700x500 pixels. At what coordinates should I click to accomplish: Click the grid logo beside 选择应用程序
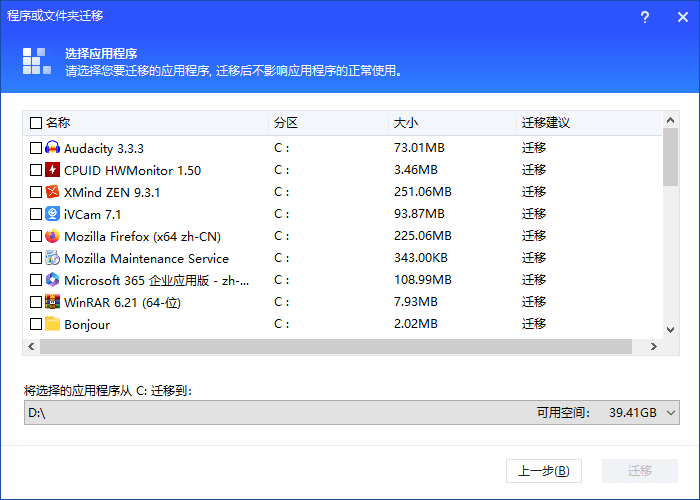37,61
